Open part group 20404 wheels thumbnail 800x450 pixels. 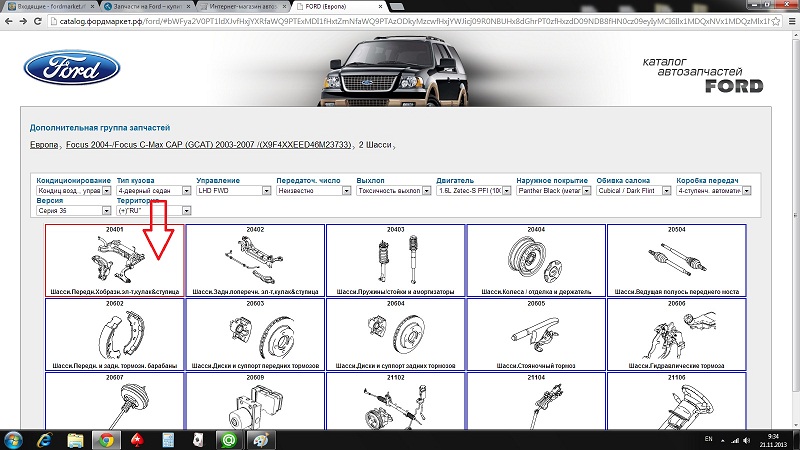pyautogui.click(x=536, y=260)
